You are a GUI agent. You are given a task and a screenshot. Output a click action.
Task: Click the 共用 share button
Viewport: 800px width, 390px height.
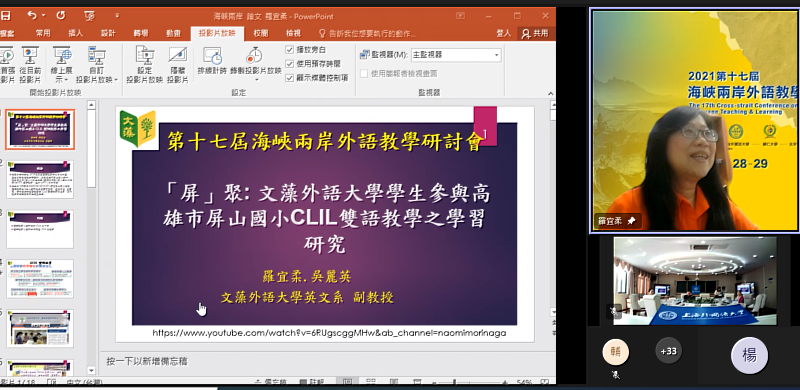535,33
